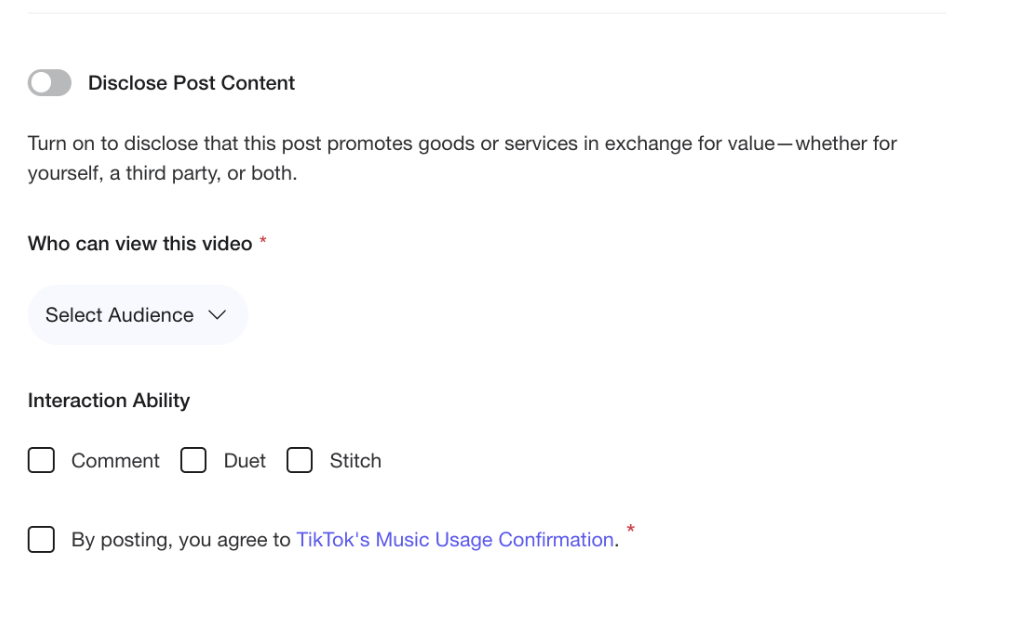Click the chevron inside Select Audience
1034x628 pixels.
tap(217, 315)
